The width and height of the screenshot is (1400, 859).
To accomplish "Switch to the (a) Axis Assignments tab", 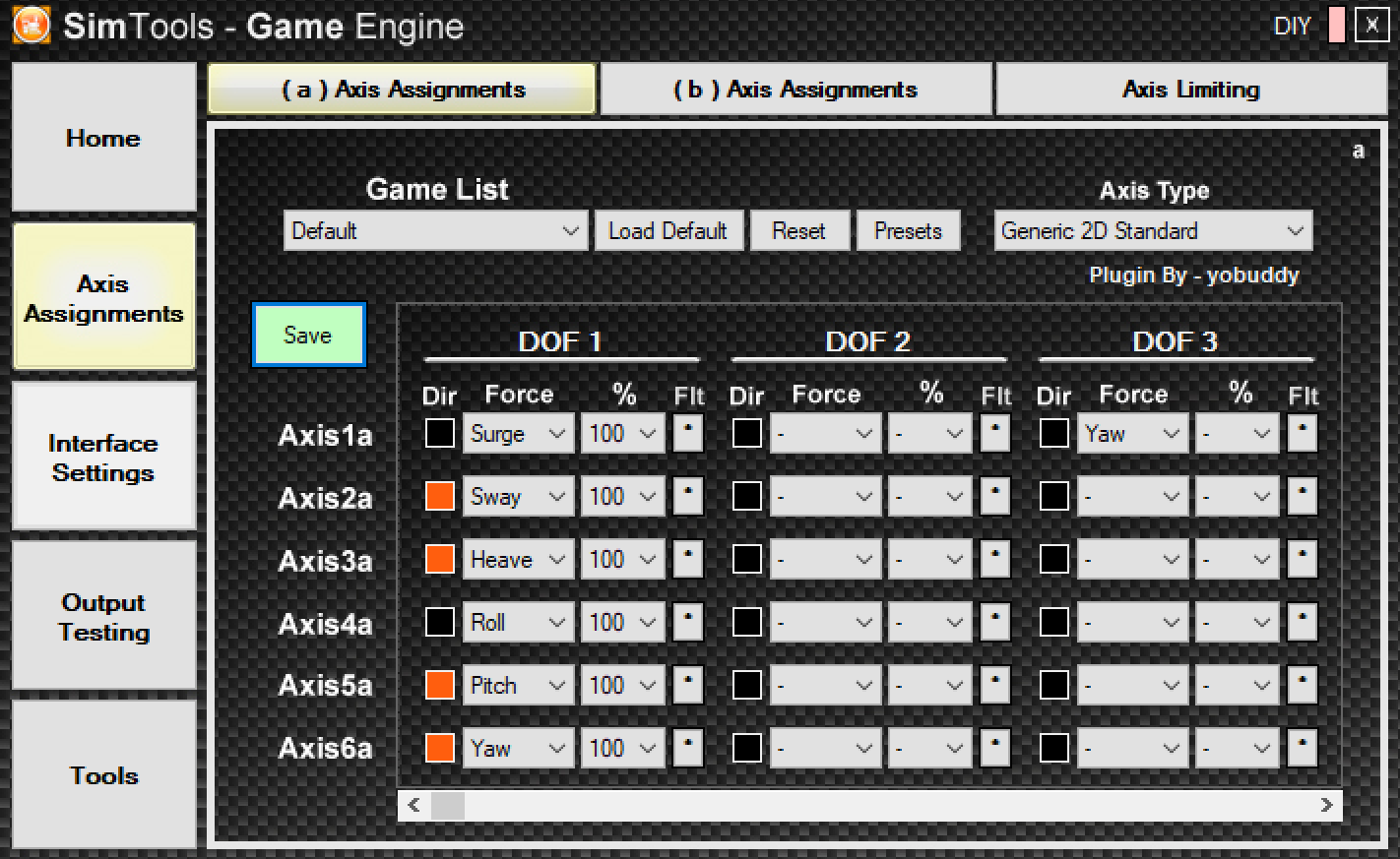I will (x=402, y=89).
